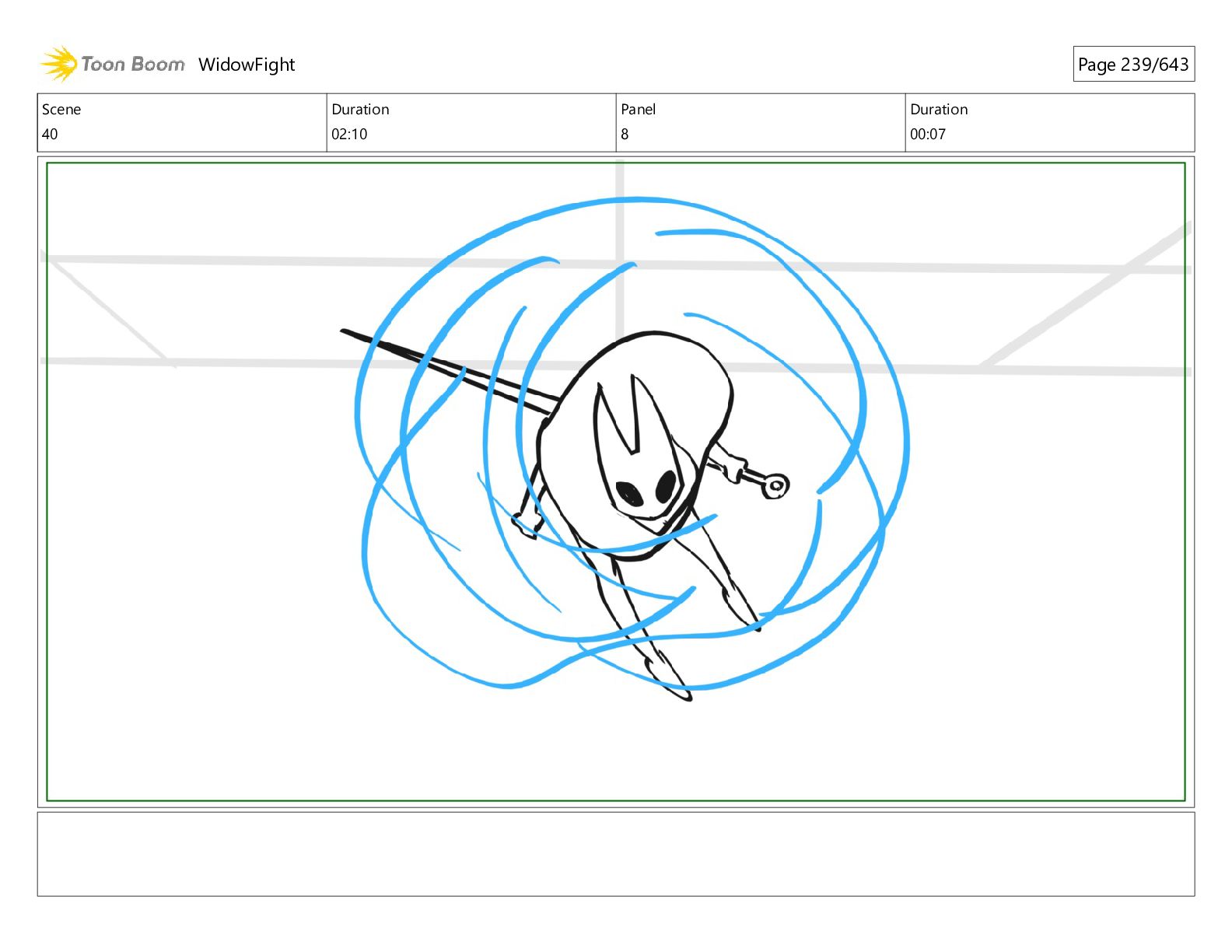This screenshot has width=1232, height=952.
Task: Click the Panel label
Action: 639,110
